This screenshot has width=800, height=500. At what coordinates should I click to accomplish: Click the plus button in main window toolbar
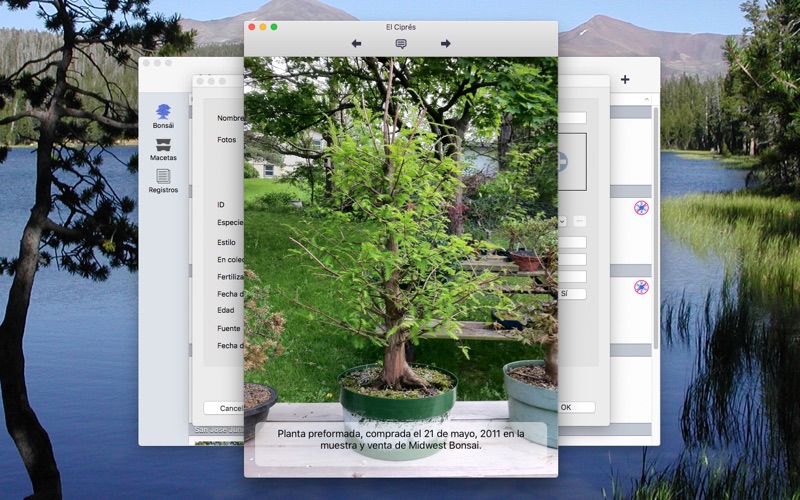625,79
